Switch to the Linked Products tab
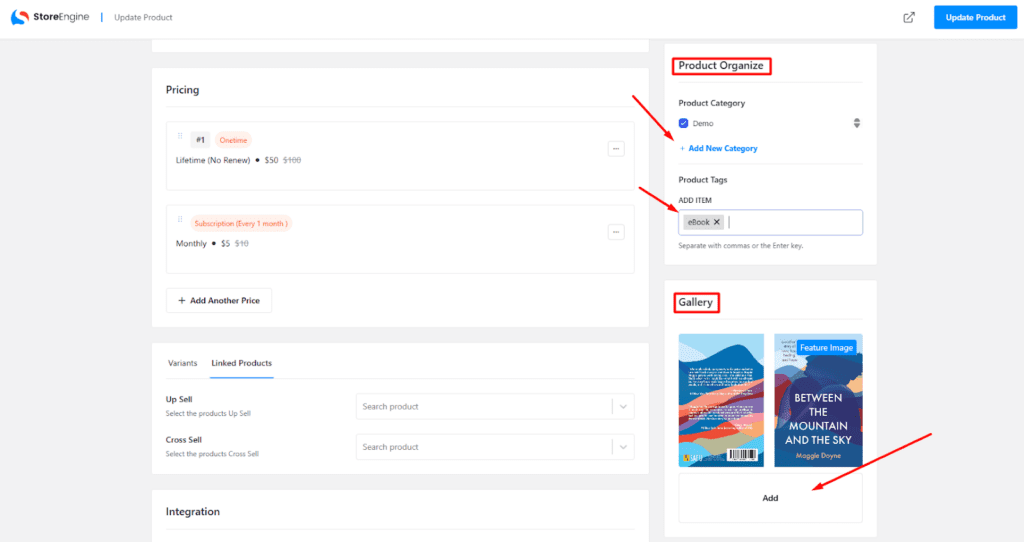The width and height of the screenshot is (1024, 542). tap(242, 363)
